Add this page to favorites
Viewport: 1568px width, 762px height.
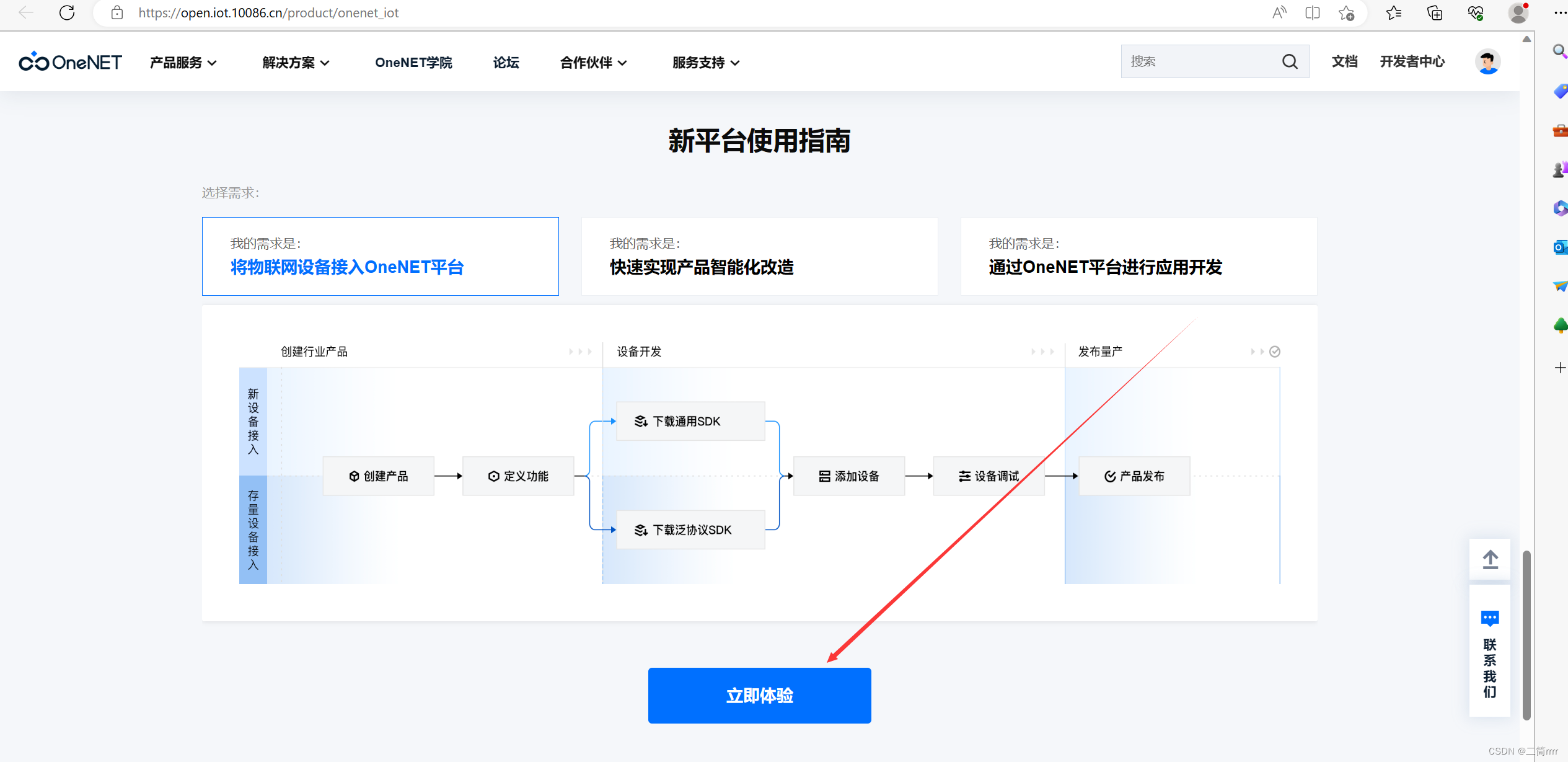(1346, 12)
